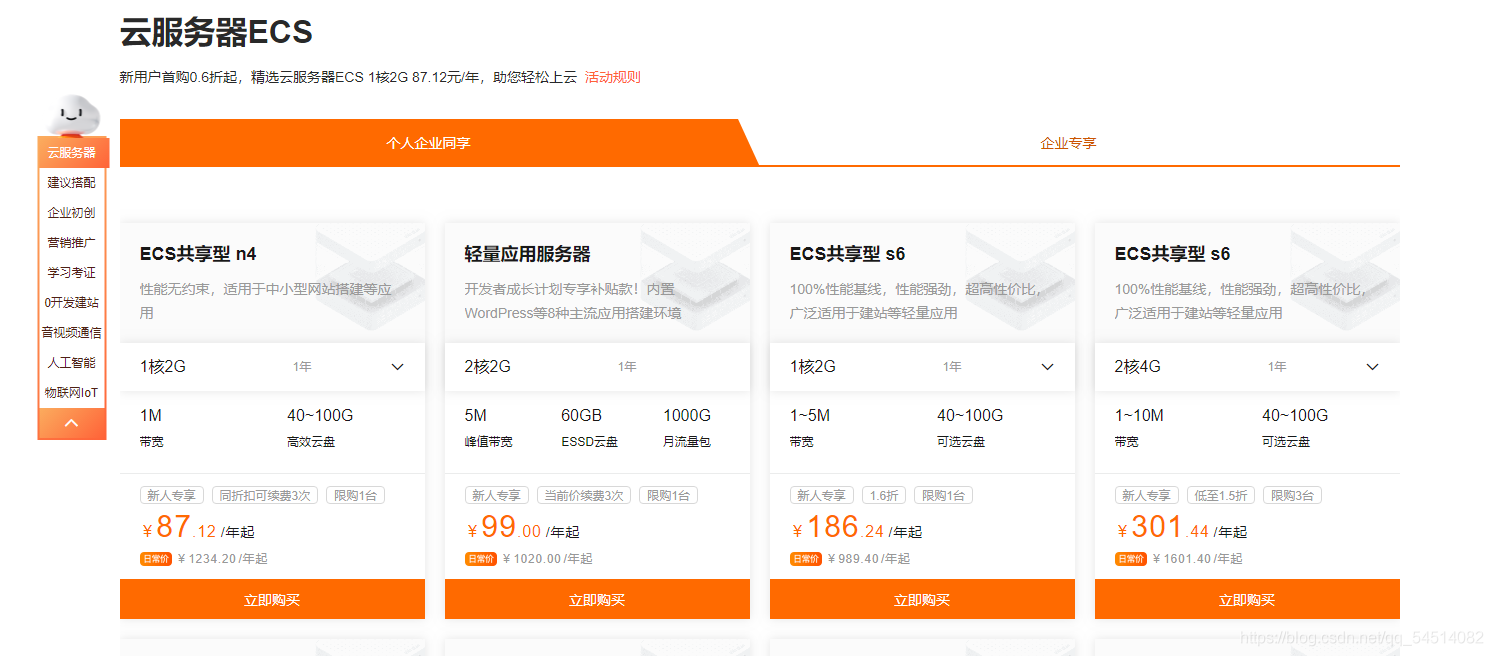1493x656 pixels.
Task: Collapse the sidebar with the up chevron
Action: pyautogui.click(x=72, y=423)
